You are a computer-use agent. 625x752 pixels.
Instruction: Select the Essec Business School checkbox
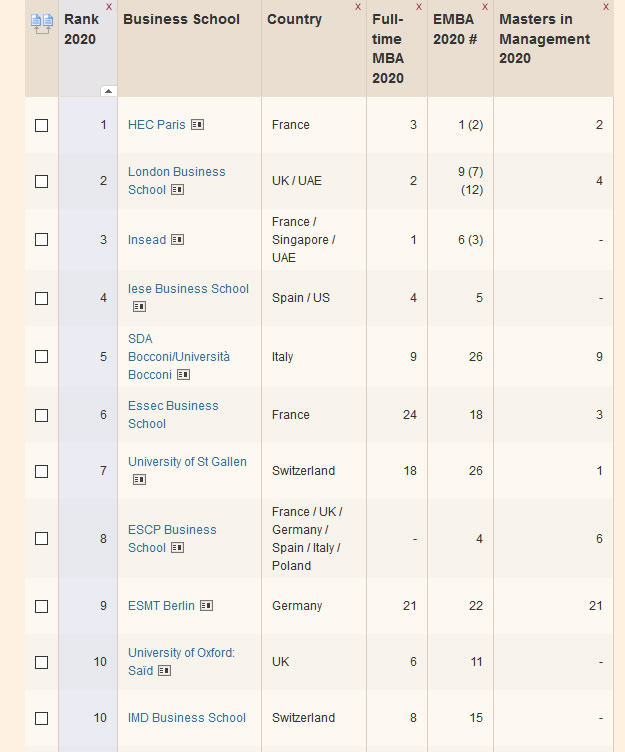[x=42, y=415]
